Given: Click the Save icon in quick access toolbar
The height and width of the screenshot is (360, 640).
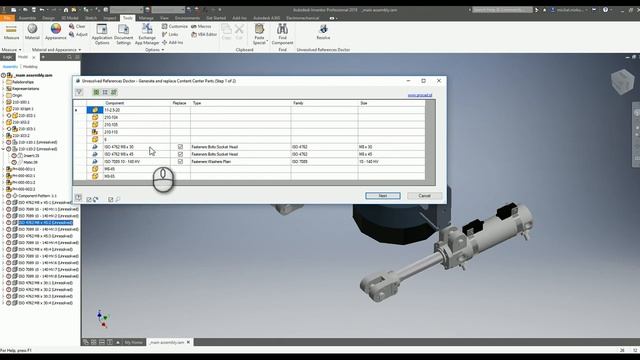Looking at the screenshot, I should click(33, 10).
